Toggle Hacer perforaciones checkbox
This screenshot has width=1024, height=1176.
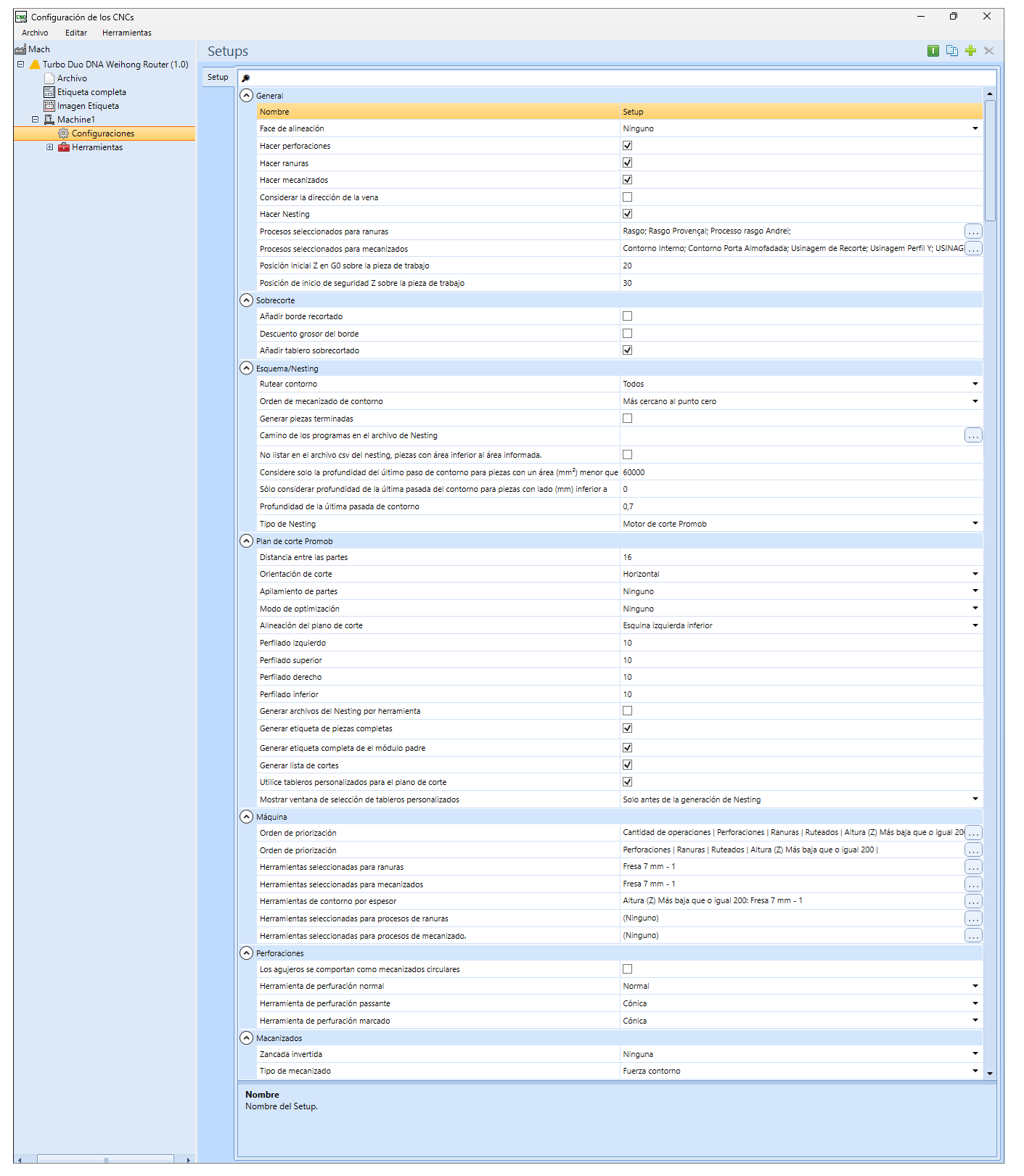click(x=627, y=146)
